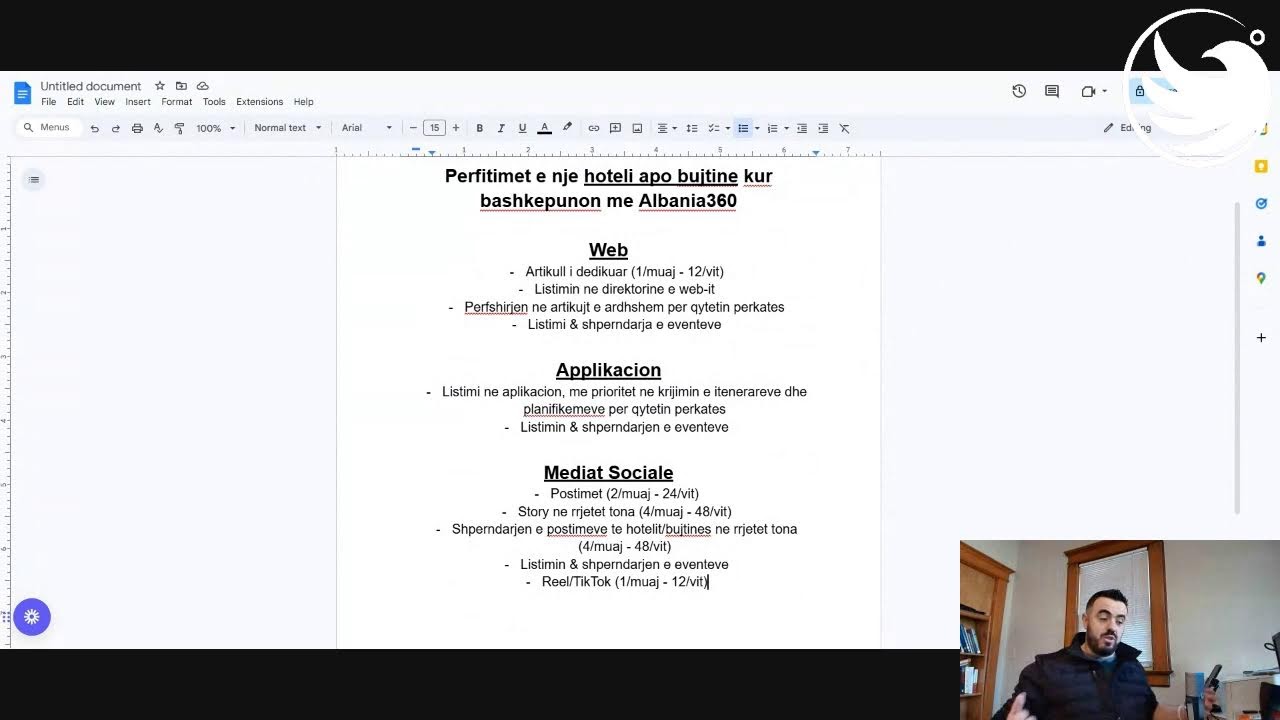
Task: Add a comment from the toolbar
Action: pos(615,128)
